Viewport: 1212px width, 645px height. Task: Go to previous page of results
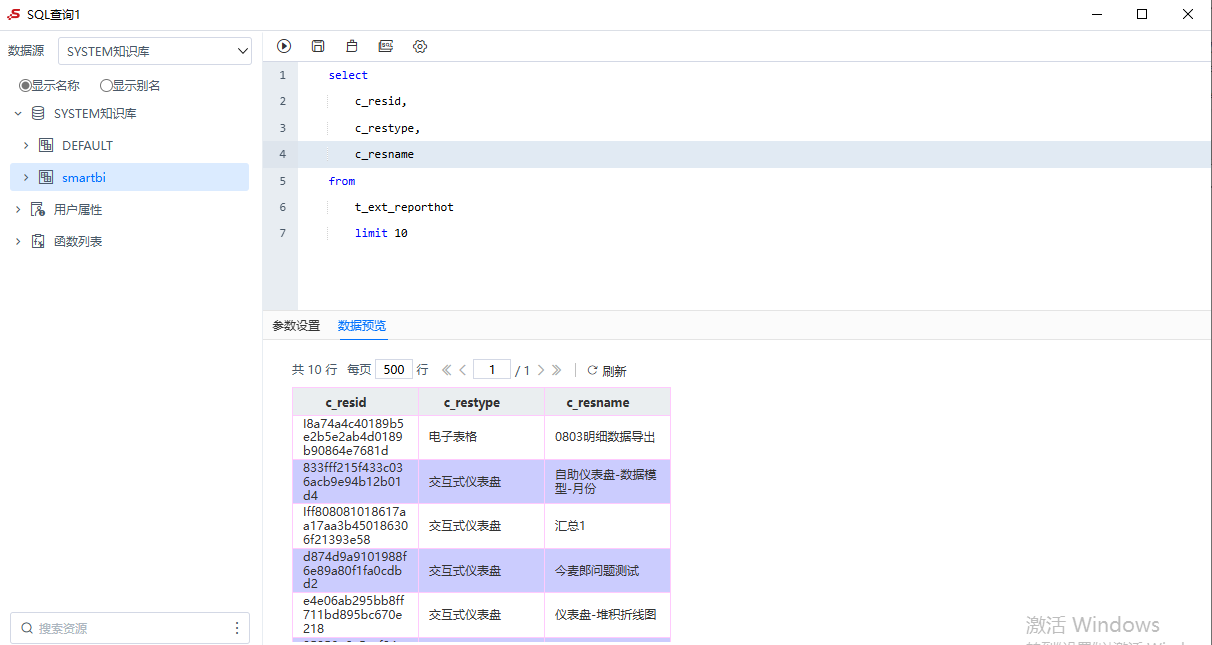pos(463,370)
